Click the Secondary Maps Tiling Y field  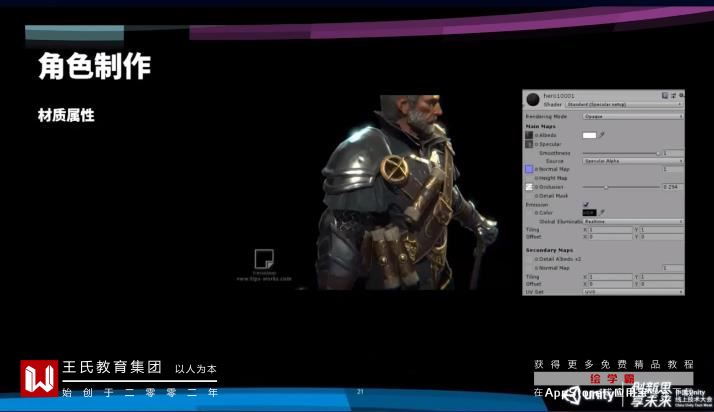coord(662,277)
